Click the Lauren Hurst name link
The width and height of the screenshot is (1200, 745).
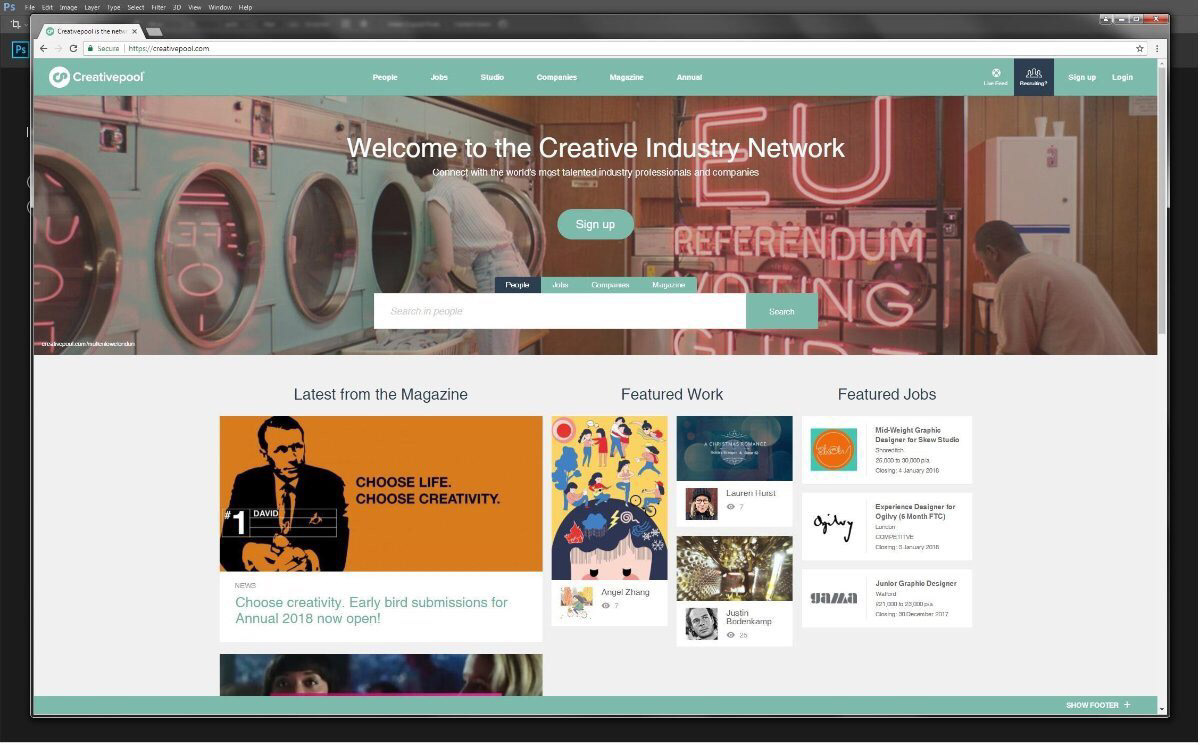[x=751, y=493]
